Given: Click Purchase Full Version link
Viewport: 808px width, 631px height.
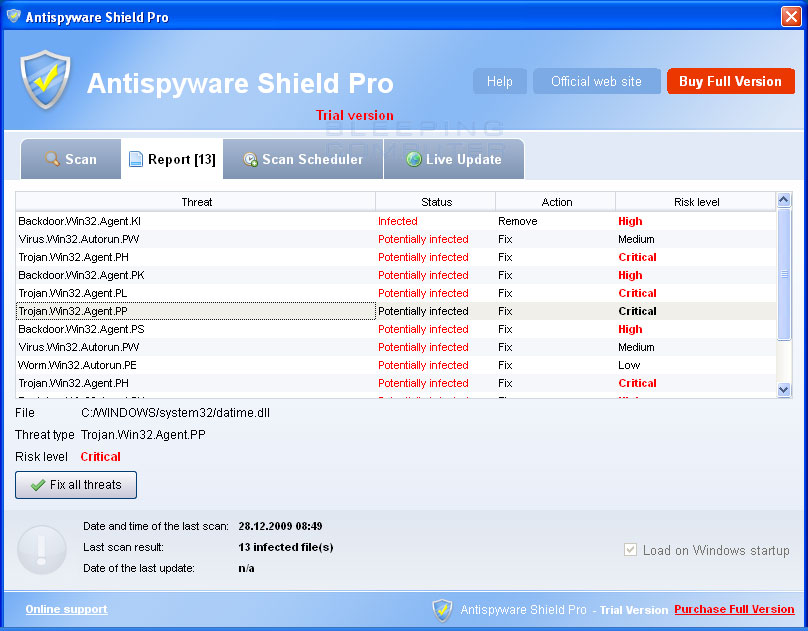Looking at the screenshot, I should [x=734, y=609].
